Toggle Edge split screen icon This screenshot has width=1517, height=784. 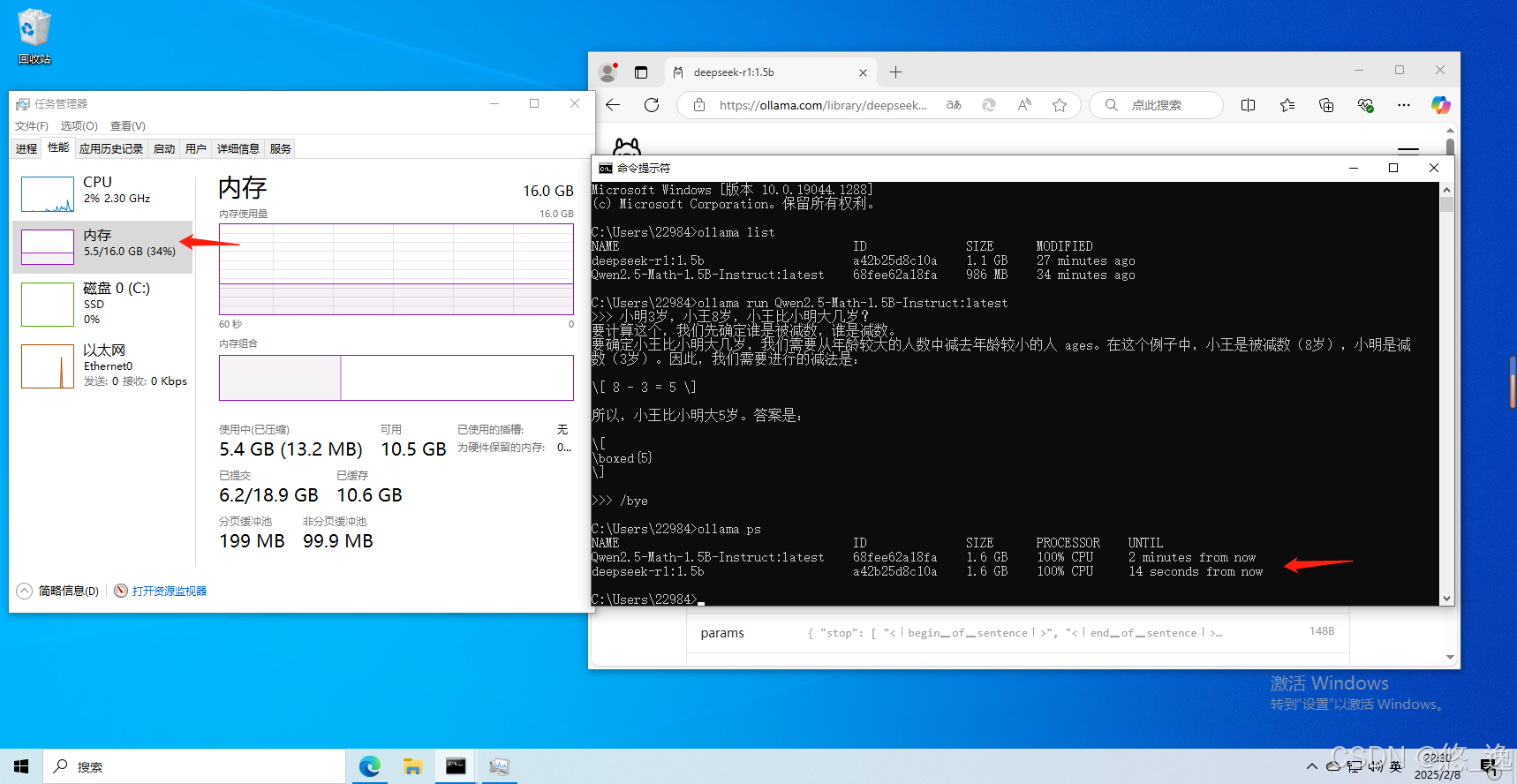pyautogui.click(x=1248, y=105)
